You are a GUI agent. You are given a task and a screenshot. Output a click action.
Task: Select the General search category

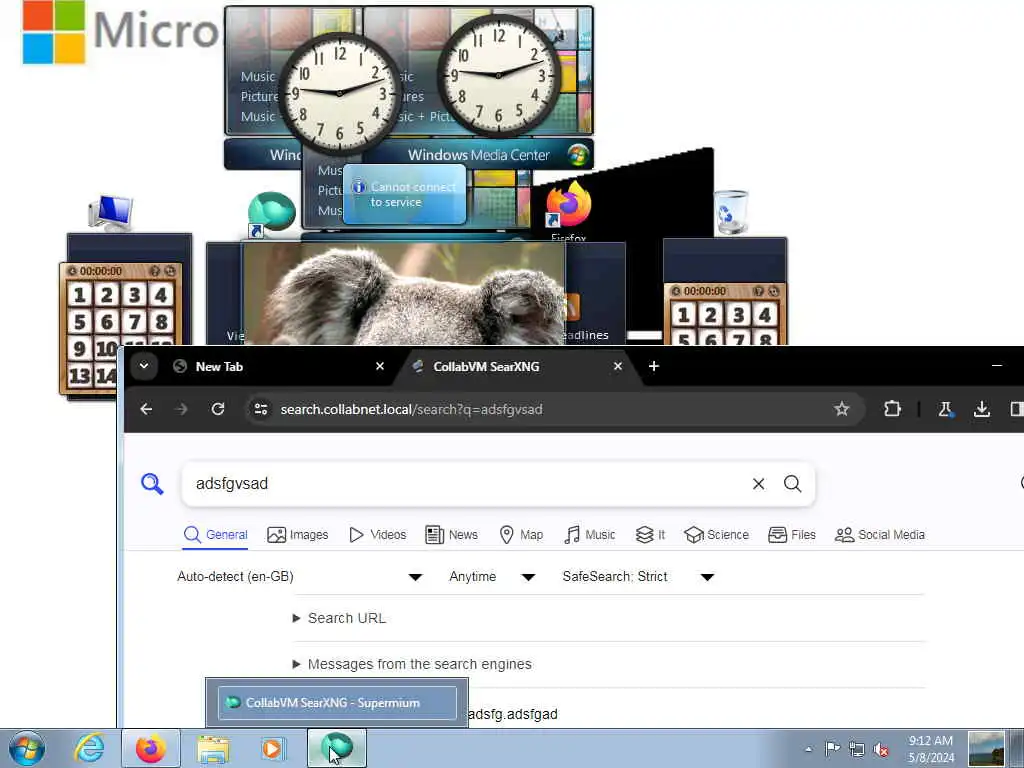216,535
